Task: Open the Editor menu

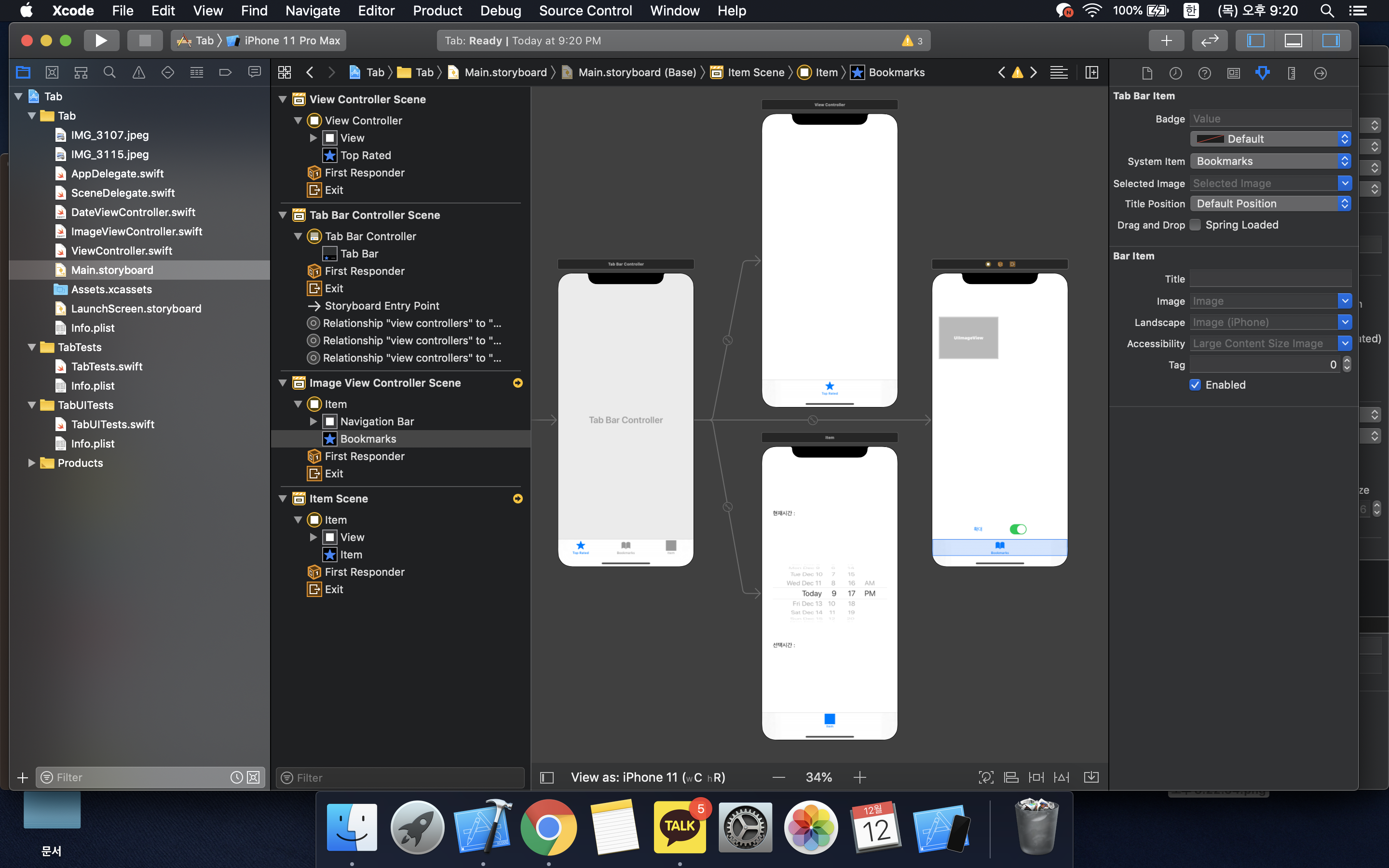Action: tap(376, 10)
